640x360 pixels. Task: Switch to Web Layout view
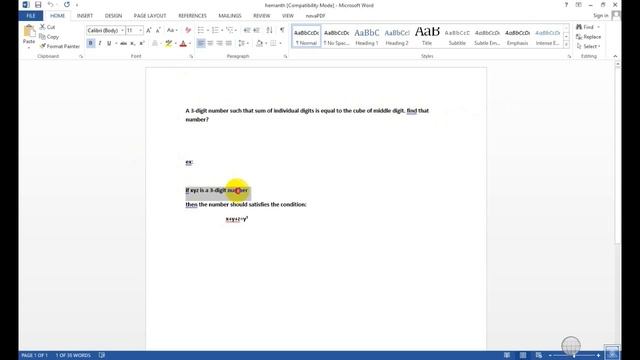[539, 356]
